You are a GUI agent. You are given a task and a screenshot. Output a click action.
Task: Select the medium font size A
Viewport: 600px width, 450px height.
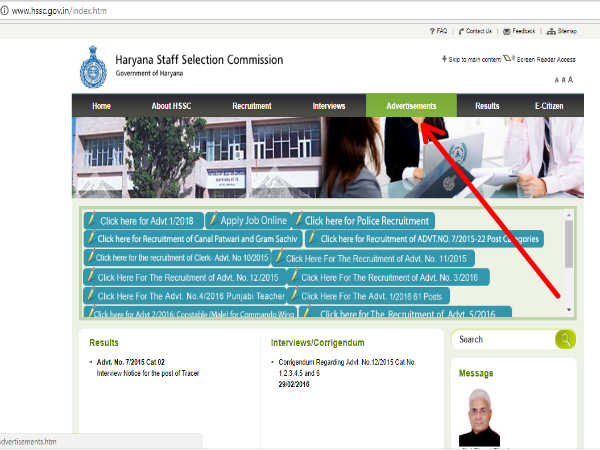563,80
